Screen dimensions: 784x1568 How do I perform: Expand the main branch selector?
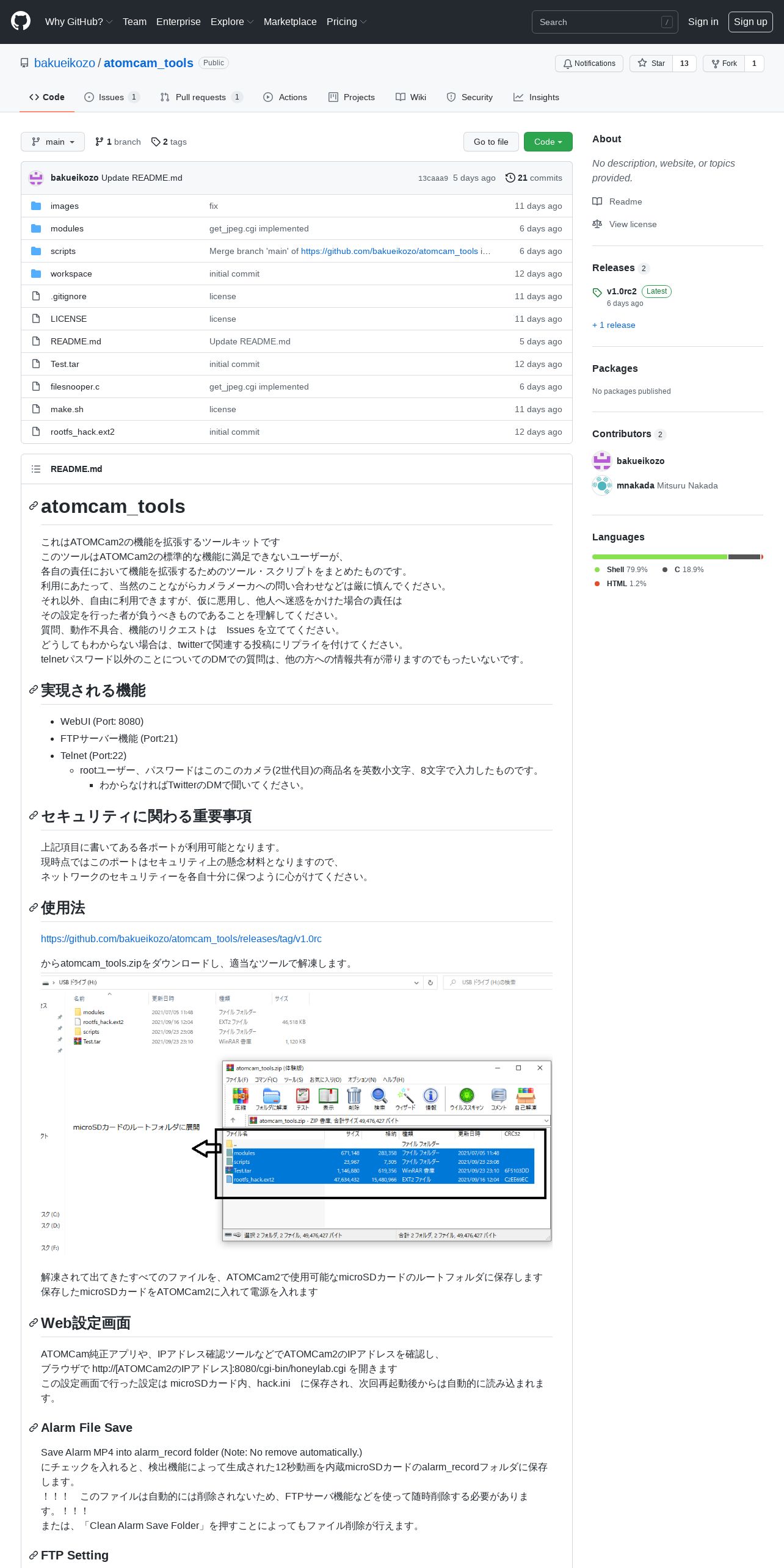[53, 142]
